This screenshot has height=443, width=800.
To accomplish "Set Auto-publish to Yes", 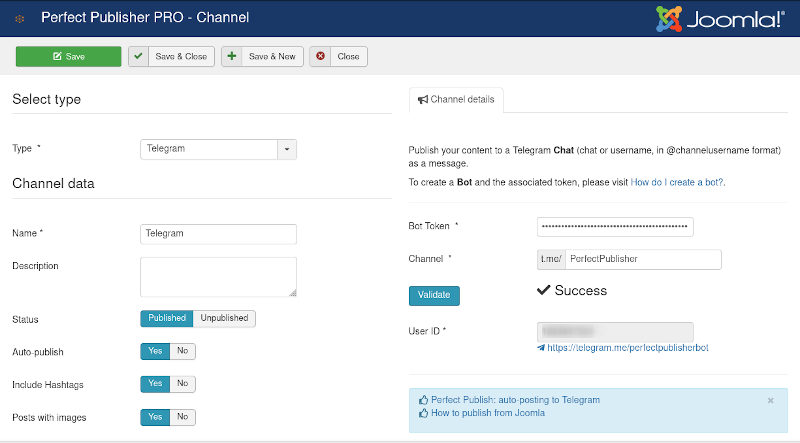I will [x=155, y=351].
